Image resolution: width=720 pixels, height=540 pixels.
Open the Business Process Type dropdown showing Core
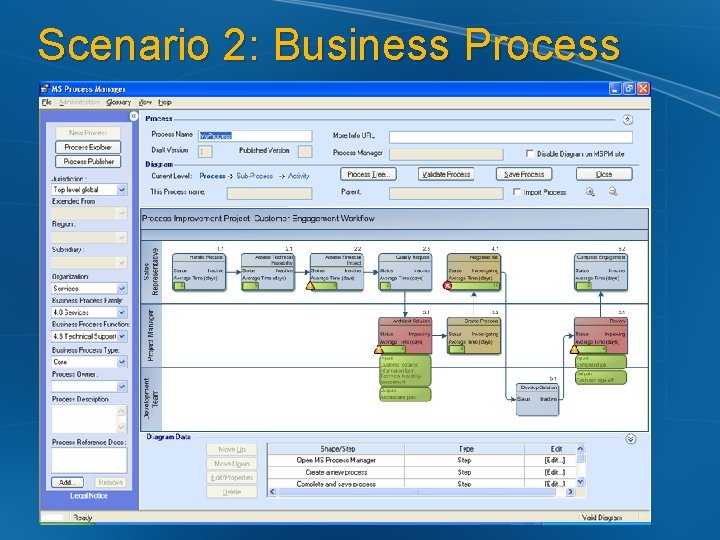[x=122, y=362]
